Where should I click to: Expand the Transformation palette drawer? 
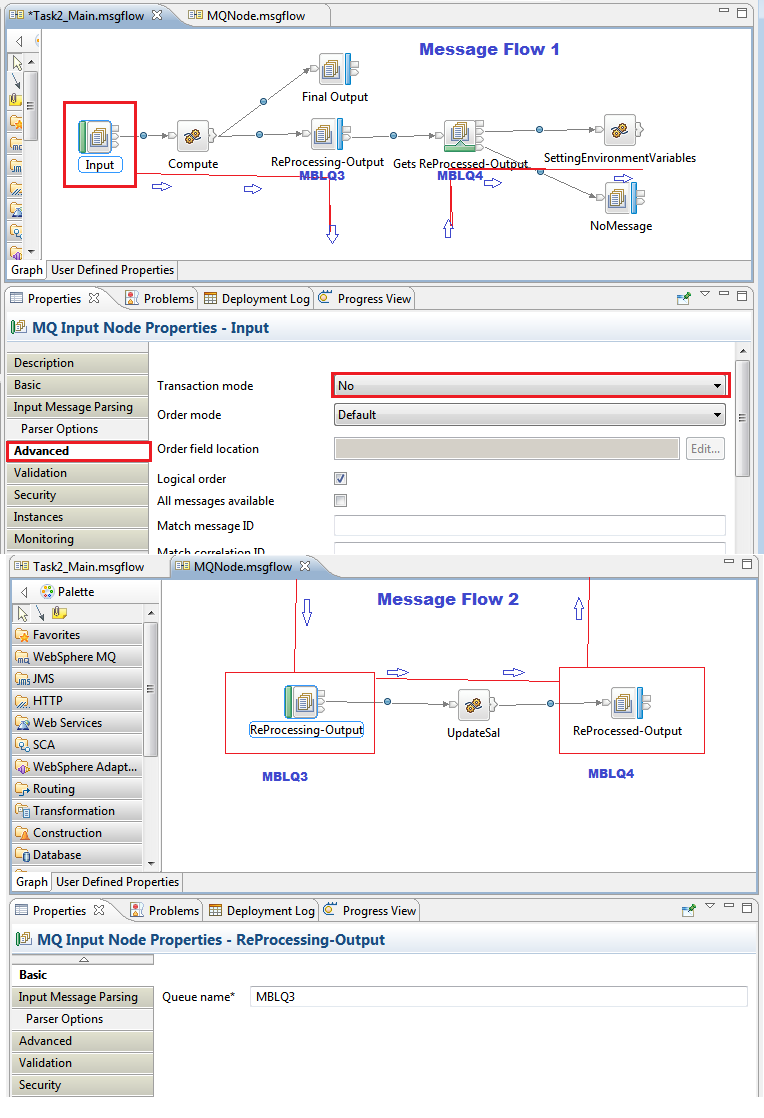point(78,811)
